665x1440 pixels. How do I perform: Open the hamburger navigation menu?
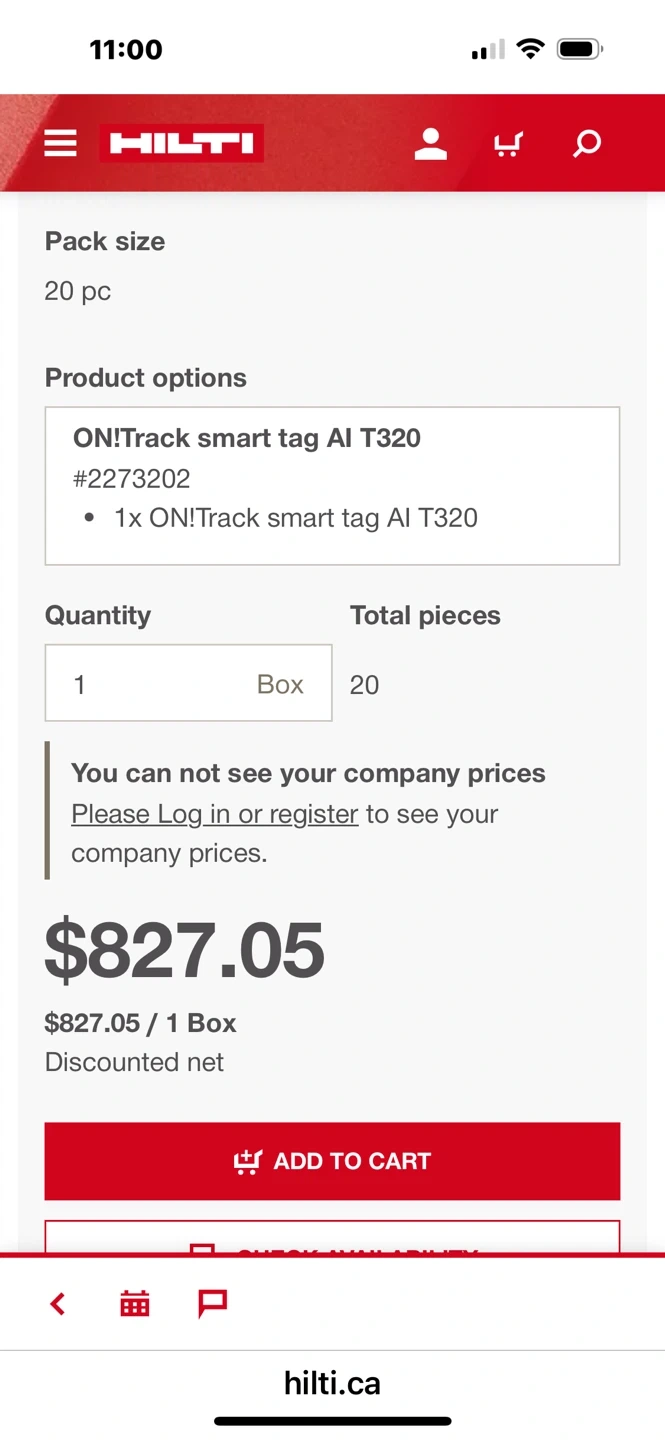pos(60,143)
